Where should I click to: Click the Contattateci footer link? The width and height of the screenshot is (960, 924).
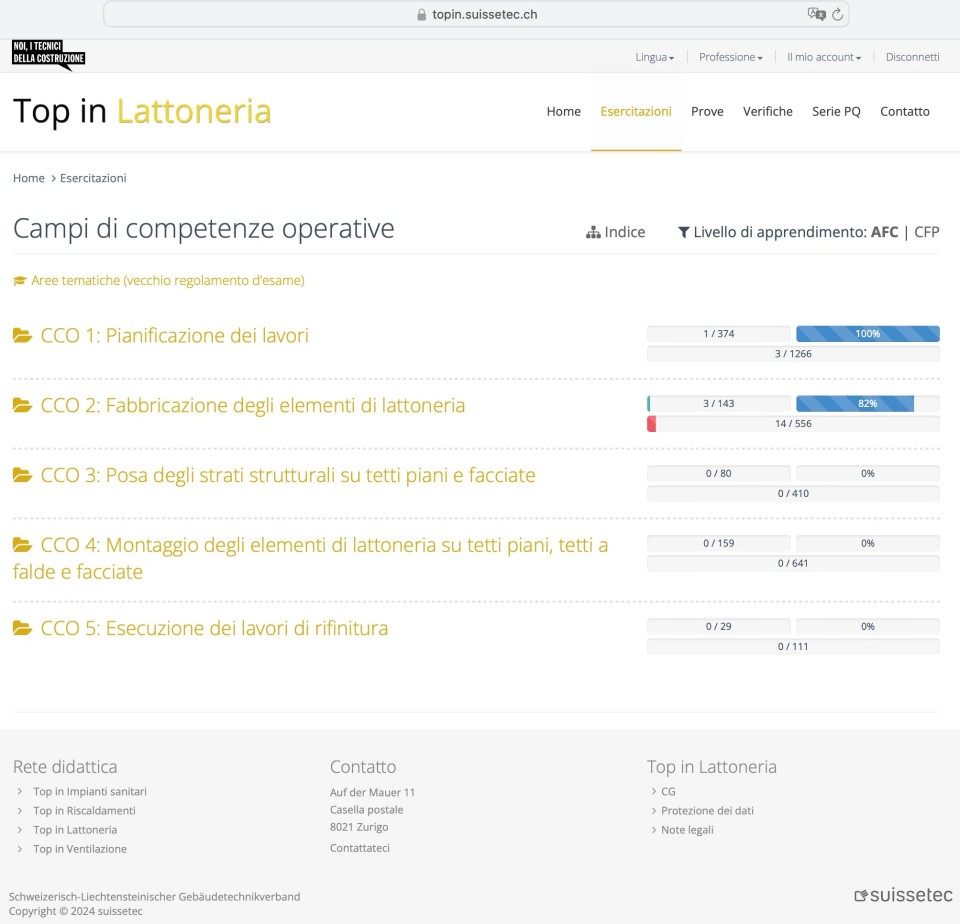(x=360, y=848)
